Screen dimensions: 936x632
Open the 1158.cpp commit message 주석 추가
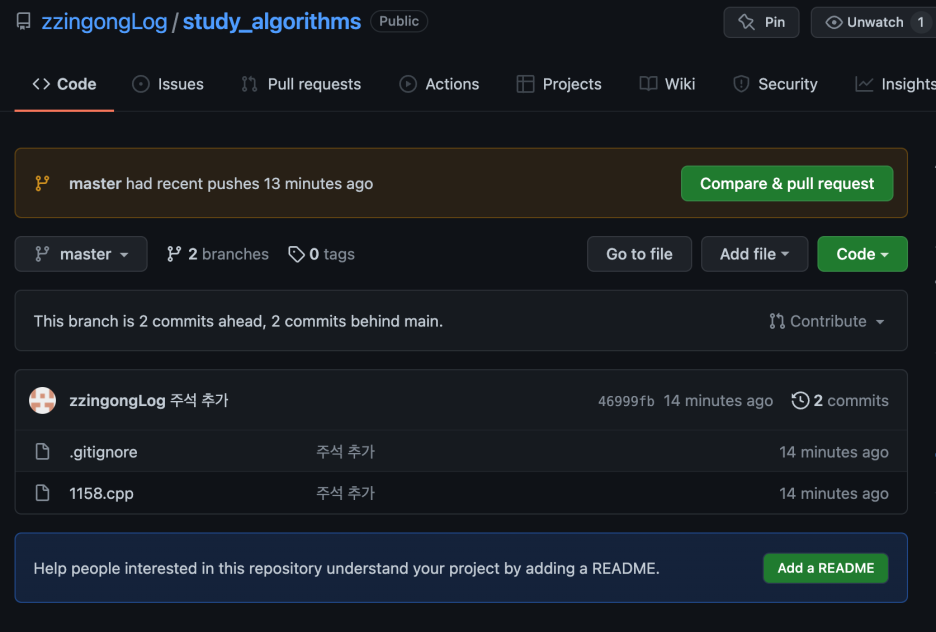(345, 493)
